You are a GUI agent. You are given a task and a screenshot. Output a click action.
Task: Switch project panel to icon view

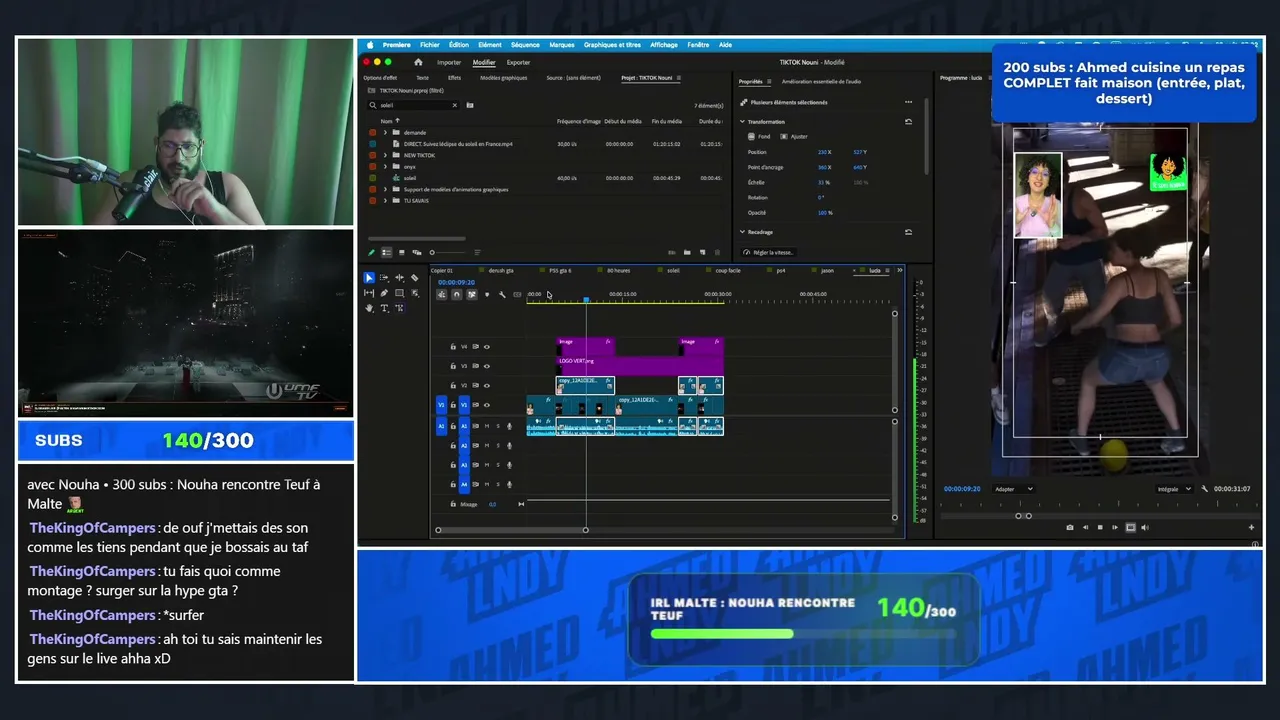402,252
